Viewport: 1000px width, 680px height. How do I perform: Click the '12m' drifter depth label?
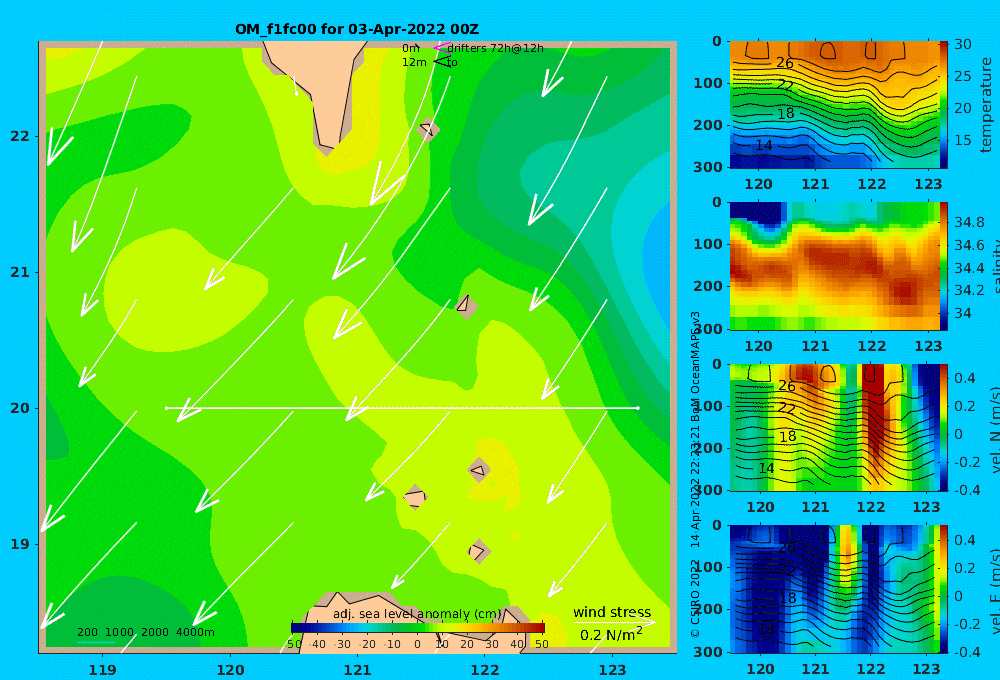point(414,63)
